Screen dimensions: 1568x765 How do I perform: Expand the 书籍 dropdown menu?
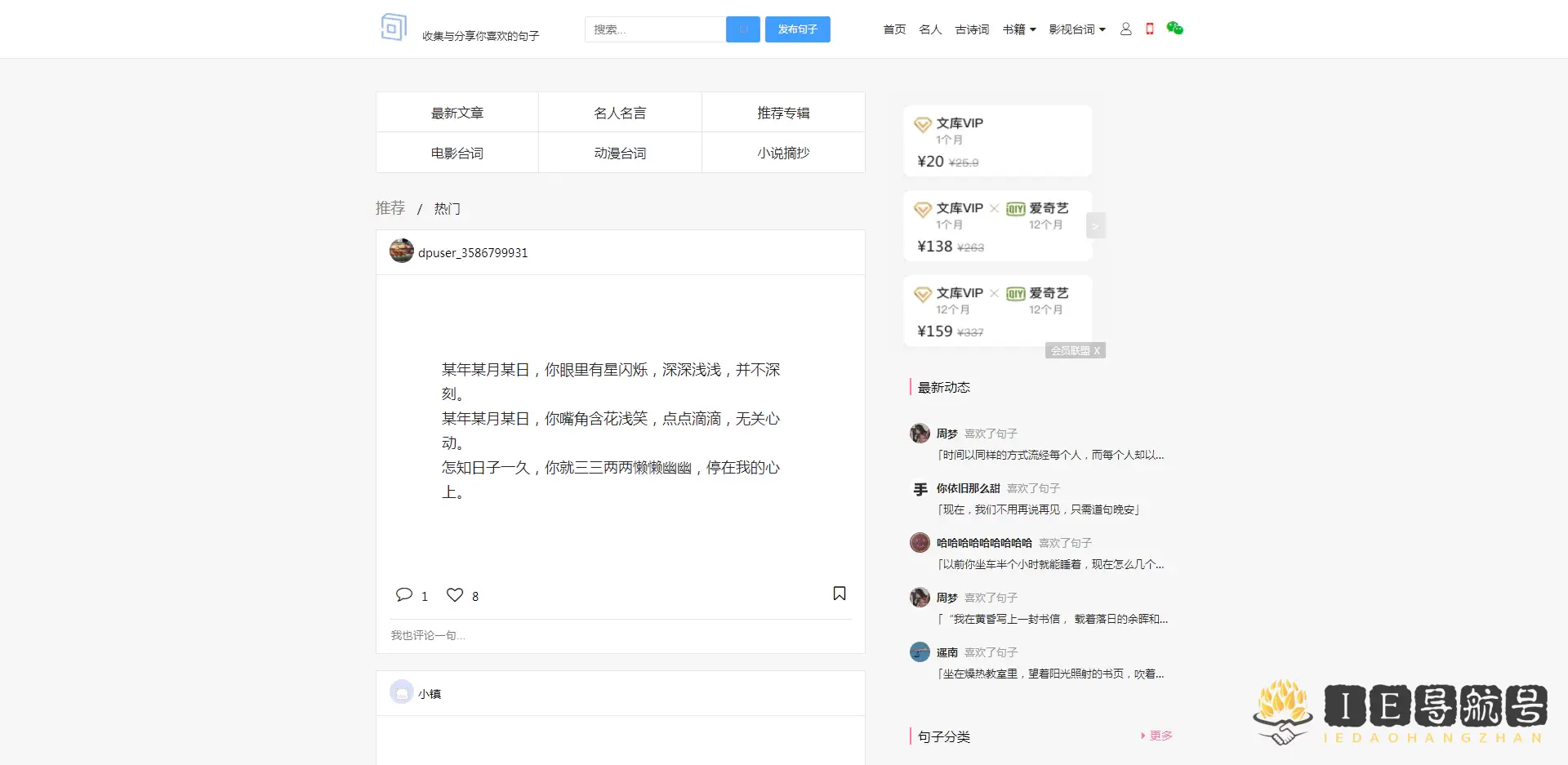click(x=1018, y=29)
